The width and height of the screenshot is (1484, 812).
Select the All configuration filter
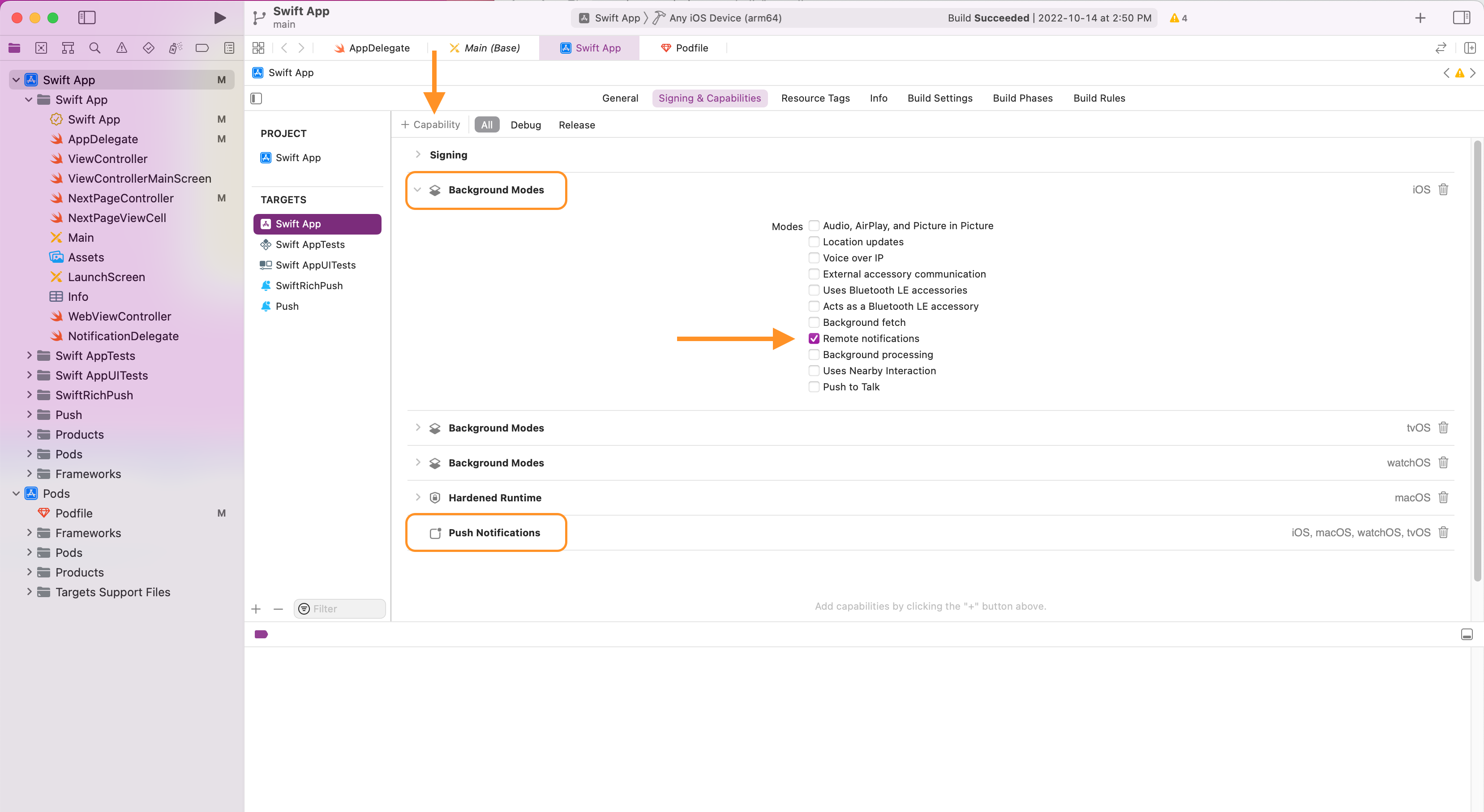(x=487, y=124)
